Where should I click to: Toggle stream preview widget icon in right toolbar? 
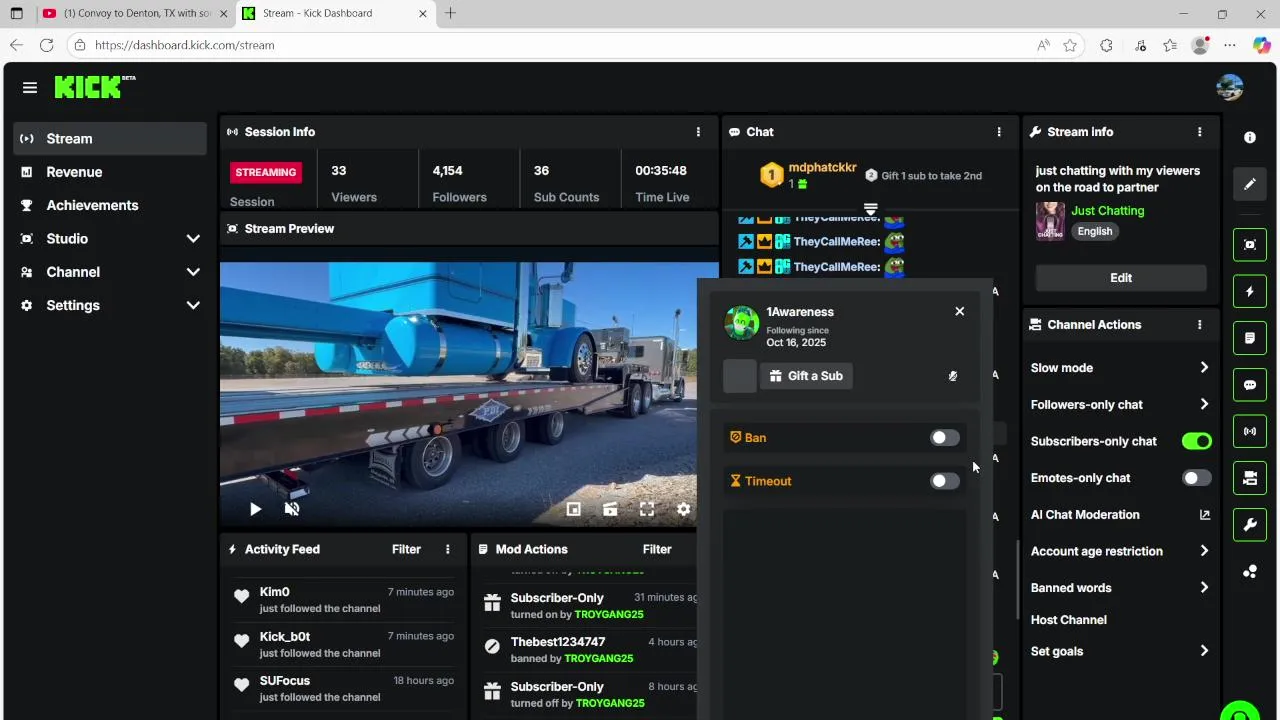(1250, 245)
